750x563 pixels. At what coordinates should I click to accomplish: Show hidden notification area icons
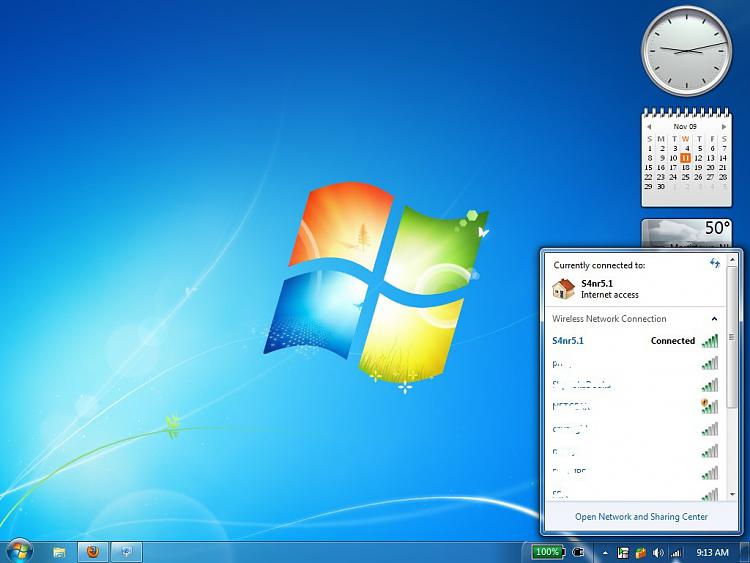click(x=605, y=553)
